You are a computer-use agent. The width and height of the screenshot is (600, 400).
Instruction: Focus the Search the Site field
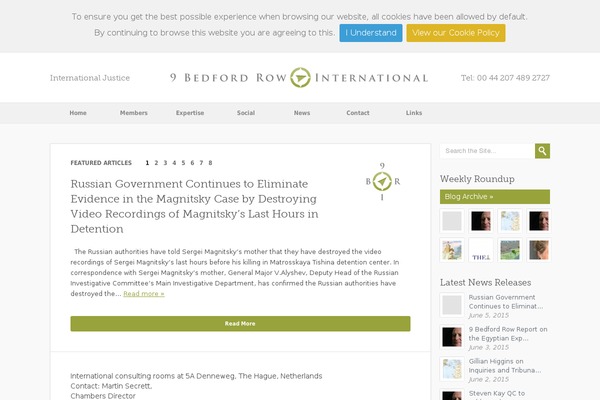point(488,151)
